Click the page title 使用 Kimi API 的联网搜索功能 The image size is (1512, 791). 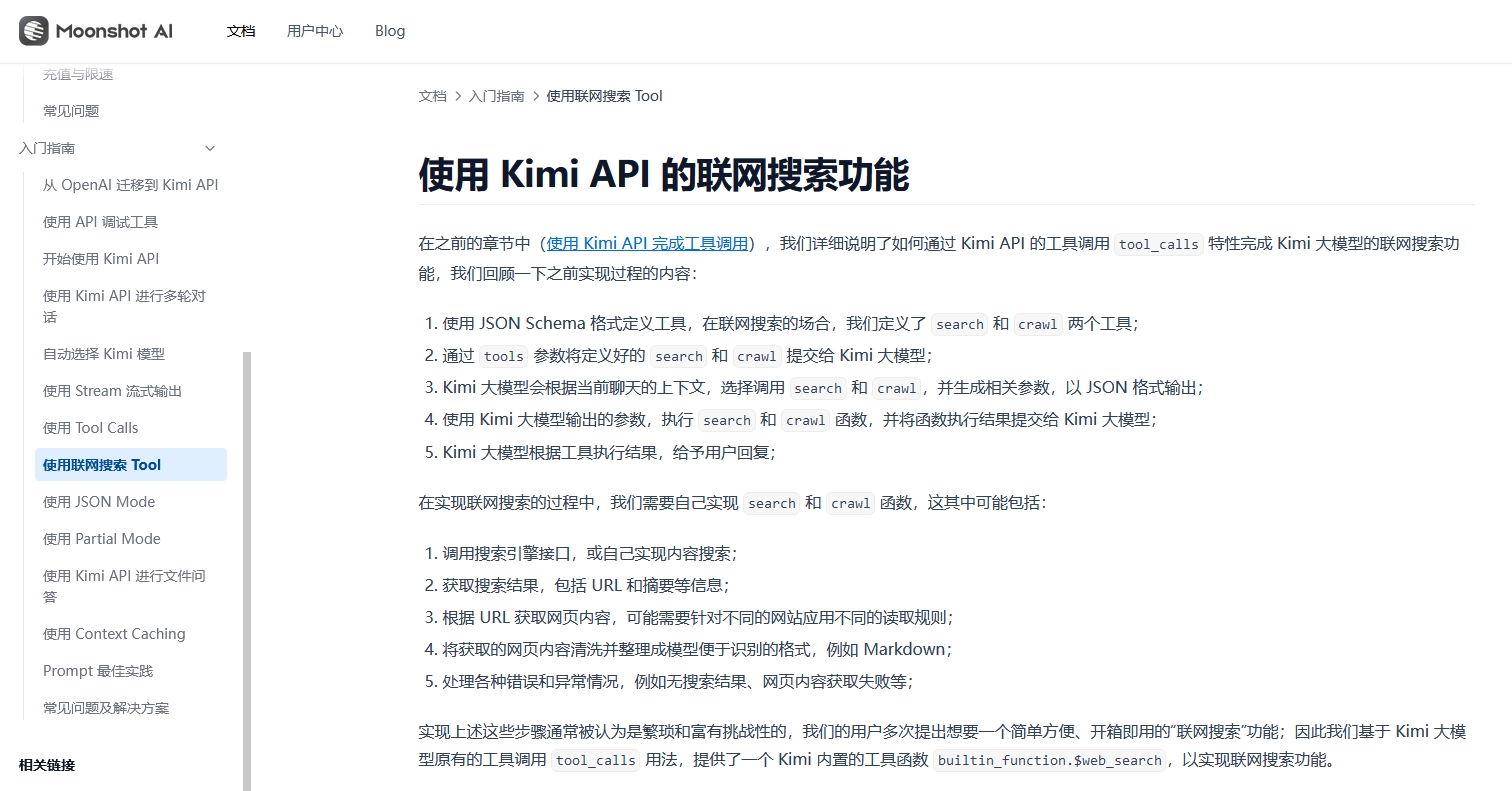663,174
